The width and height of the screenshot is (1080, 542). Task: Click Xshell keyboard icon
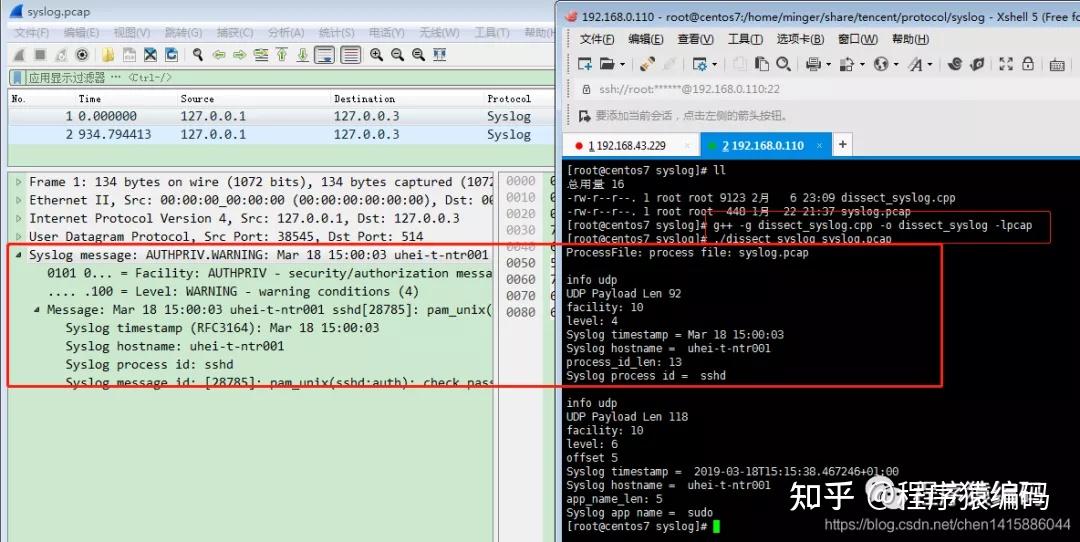tap(1057, 65)
